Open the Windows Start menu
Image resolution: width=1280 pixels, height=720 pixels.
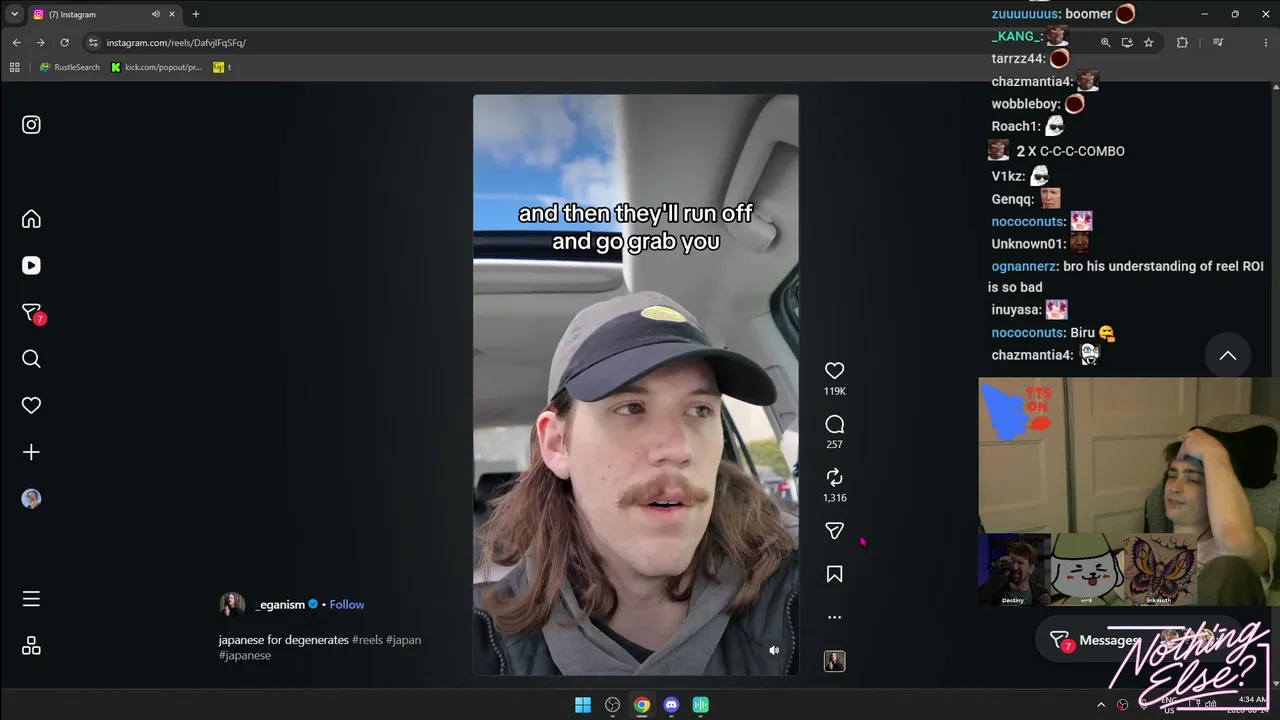coord(583,705)
